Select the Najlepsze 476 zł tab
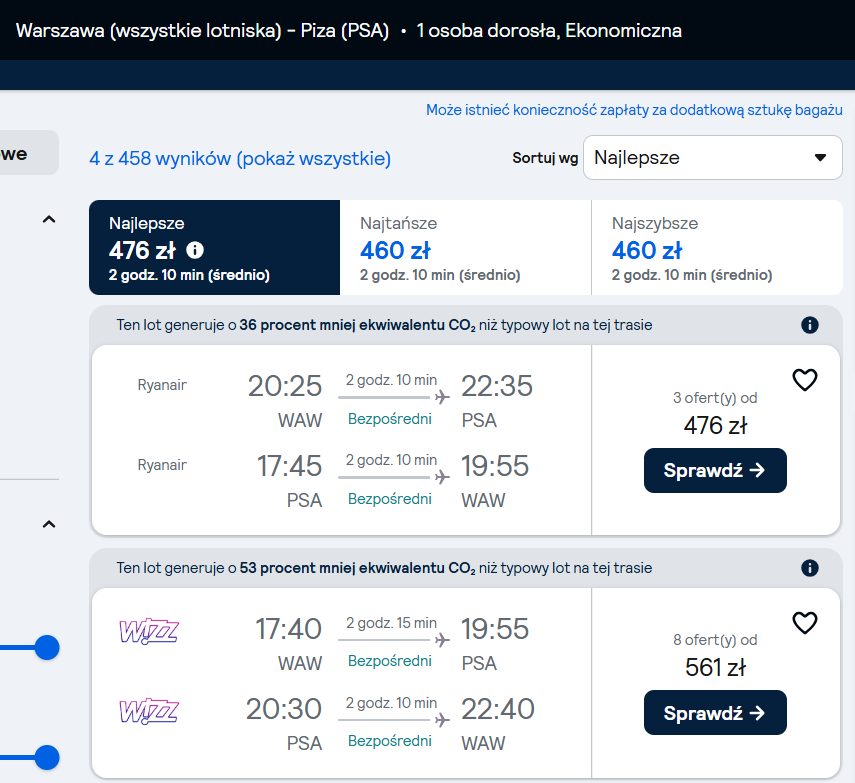This screenshot has height=783, width=855. pos(214,248)
